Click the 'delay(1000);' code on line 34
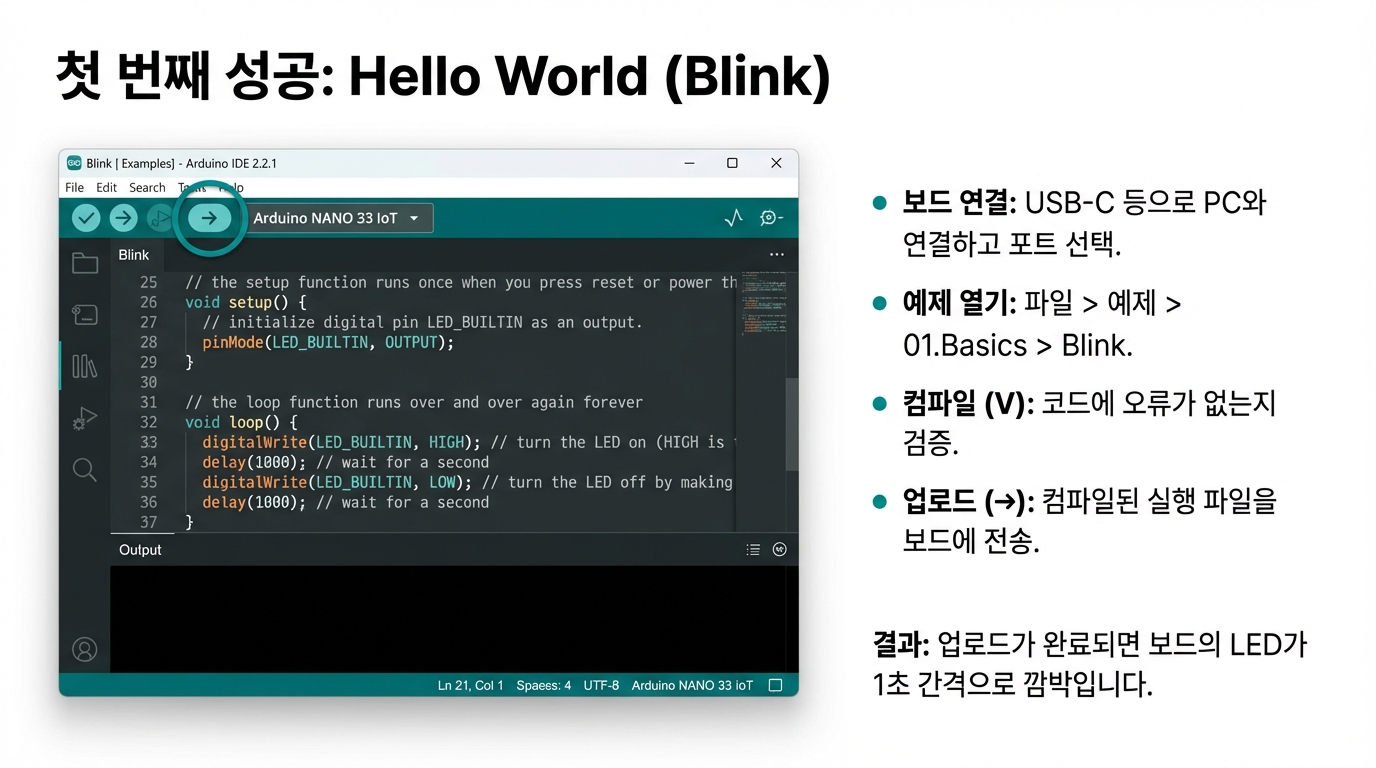The image size is (1376, 768). coord(254,462)
